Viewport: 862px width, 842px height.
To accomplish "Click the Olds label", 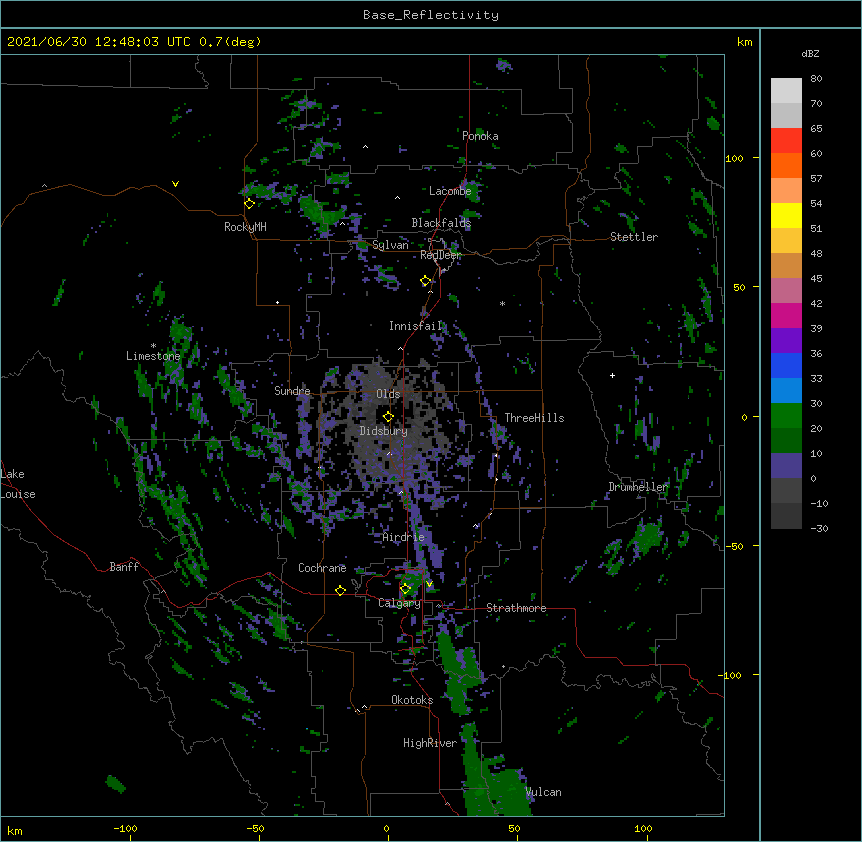I will 388,394.
